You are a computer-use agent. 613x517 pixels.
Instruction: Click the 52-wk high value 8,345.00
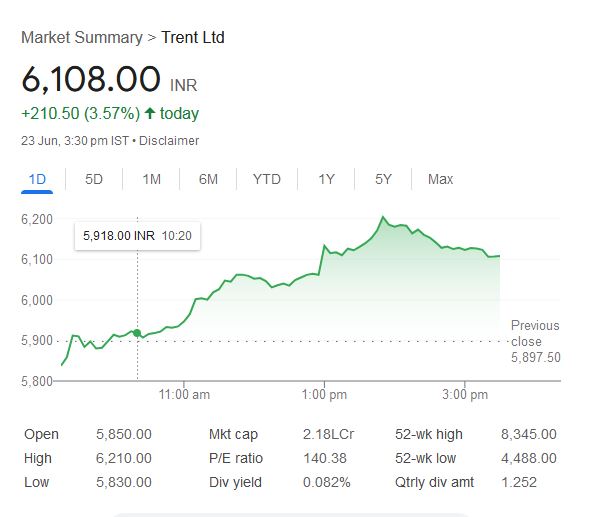[x=528, y=434]
